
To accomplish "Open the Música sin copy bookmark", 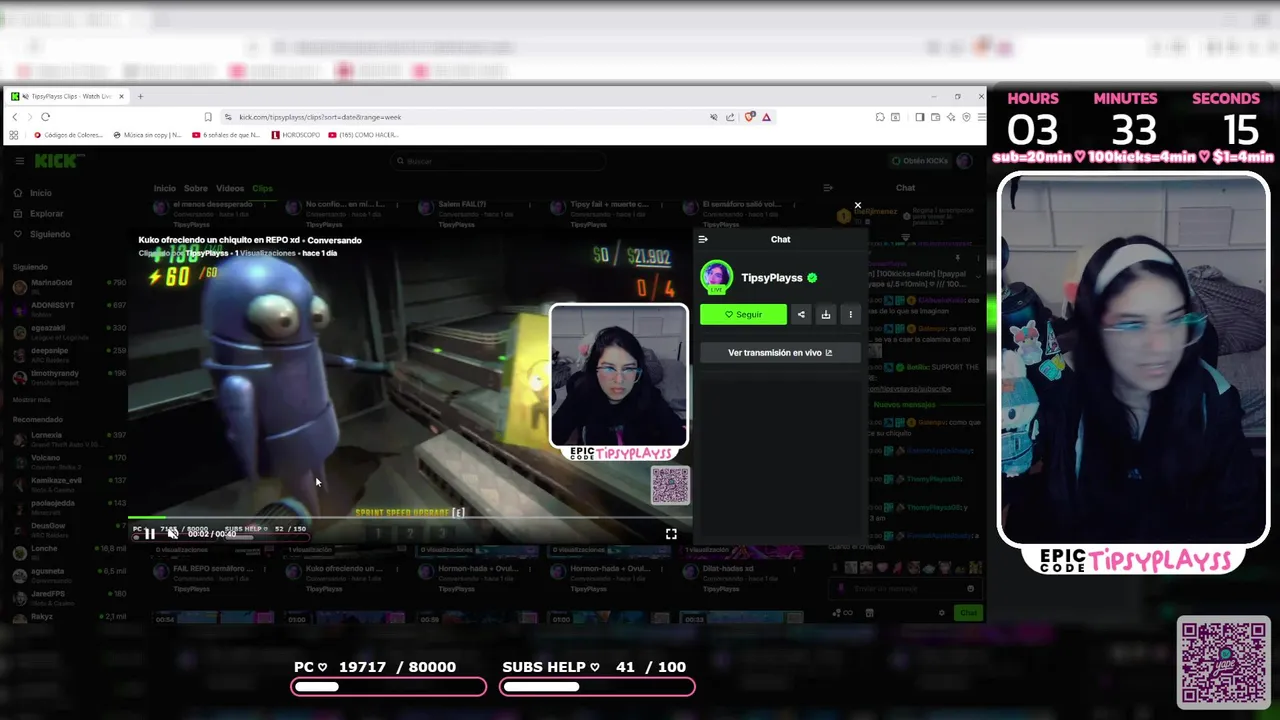I will 148,135.
